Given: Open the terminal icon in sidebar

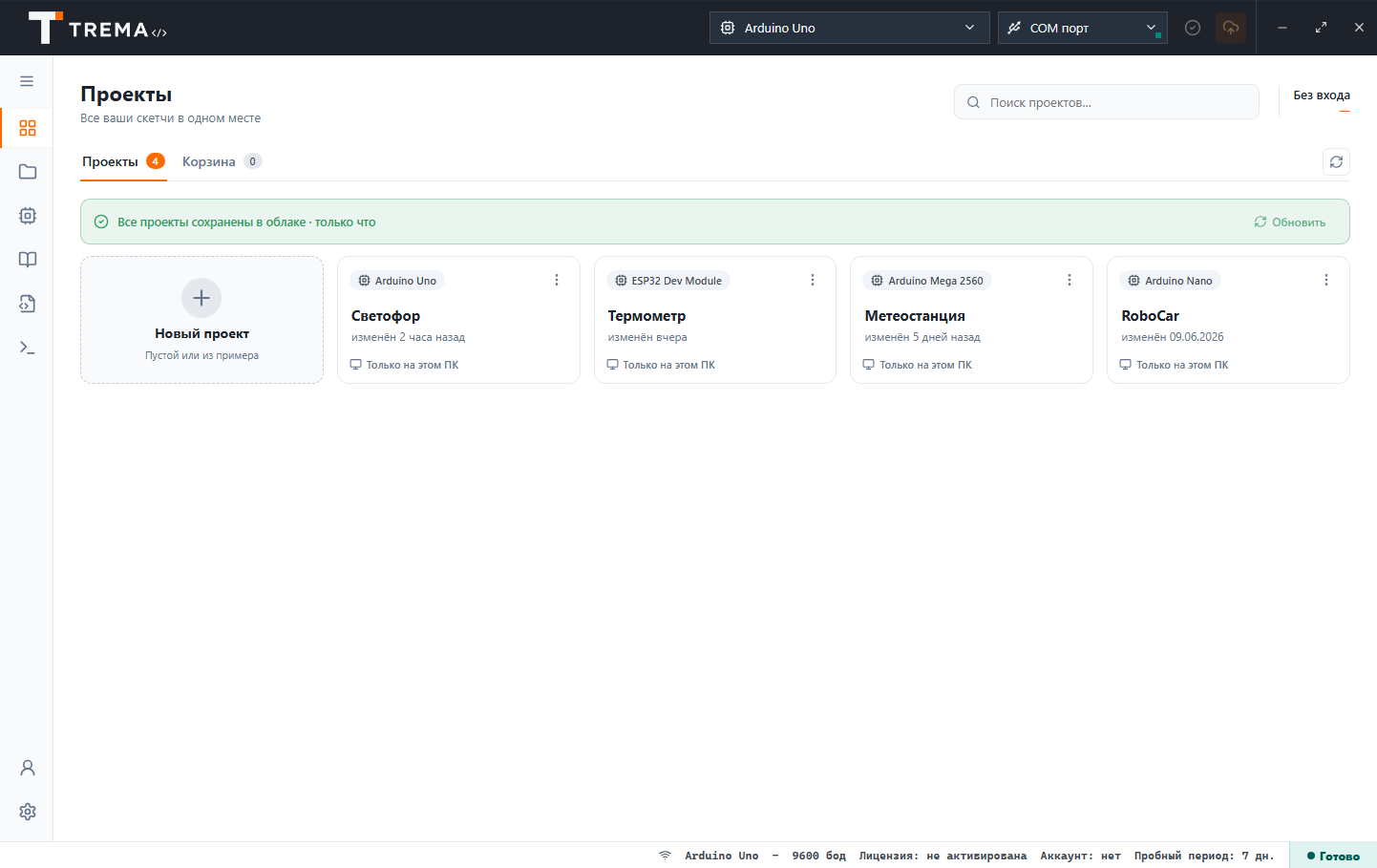Looking at the screenshot, I should click(x=28, y=348).
